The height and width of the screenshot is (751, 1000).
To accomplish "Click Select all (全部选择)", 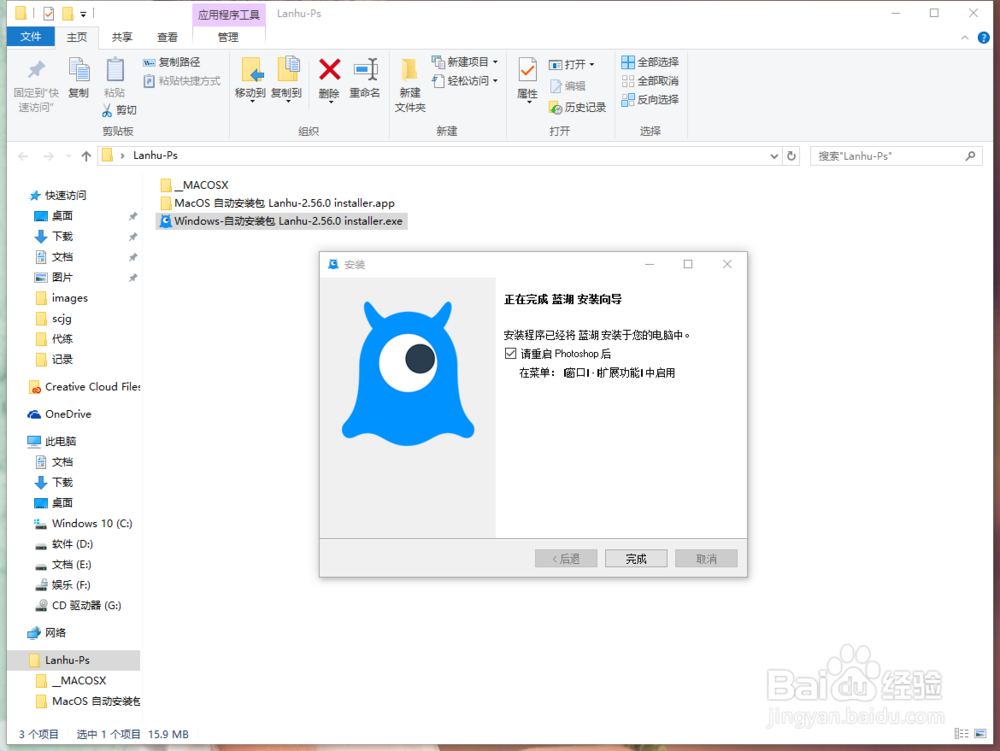I will click(x=650, y=62).
